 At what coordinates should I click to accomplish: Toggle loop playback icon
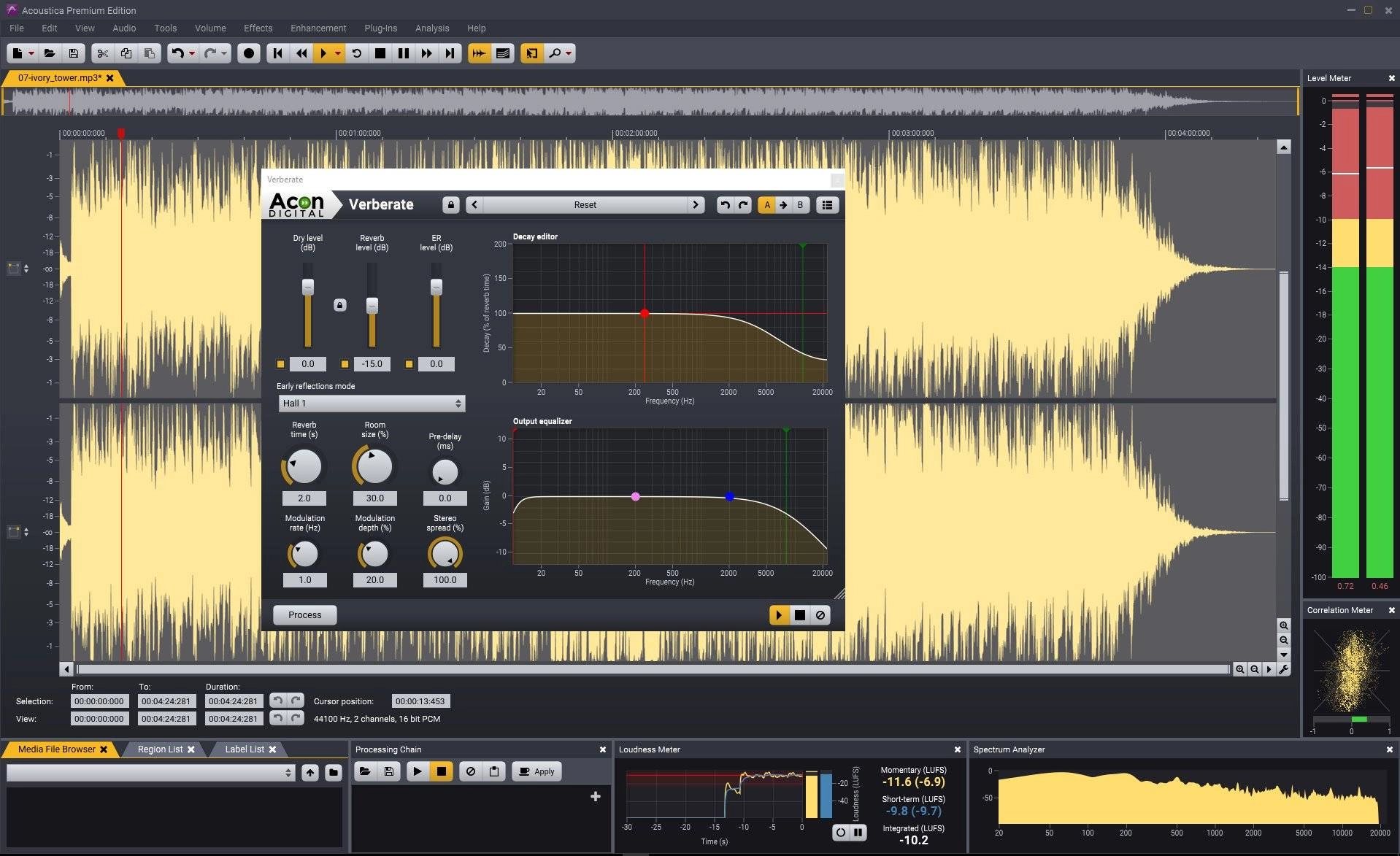357,53
